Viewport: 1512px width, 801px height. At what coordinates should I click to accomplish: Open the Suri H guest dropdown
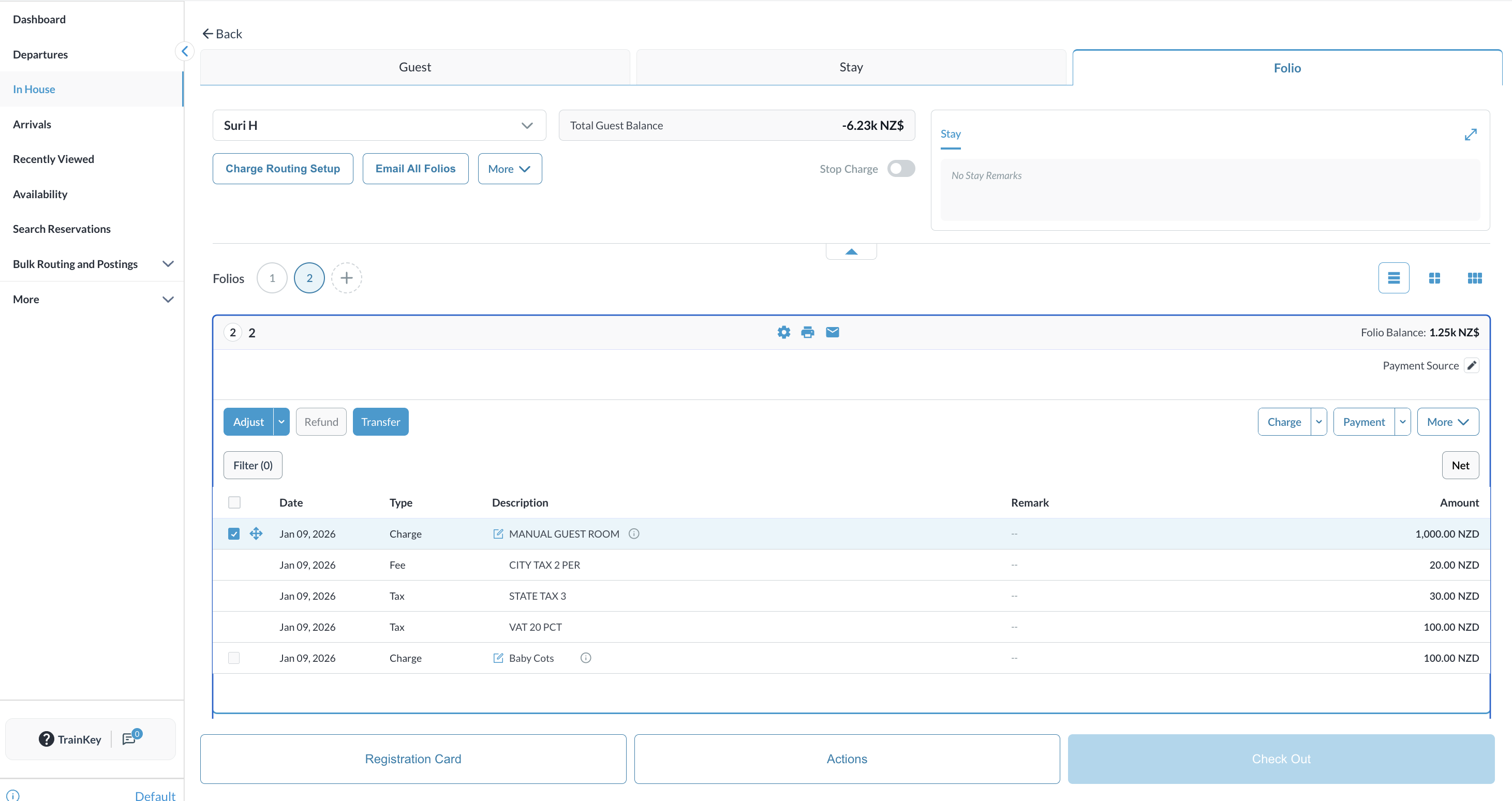point(379,126)
